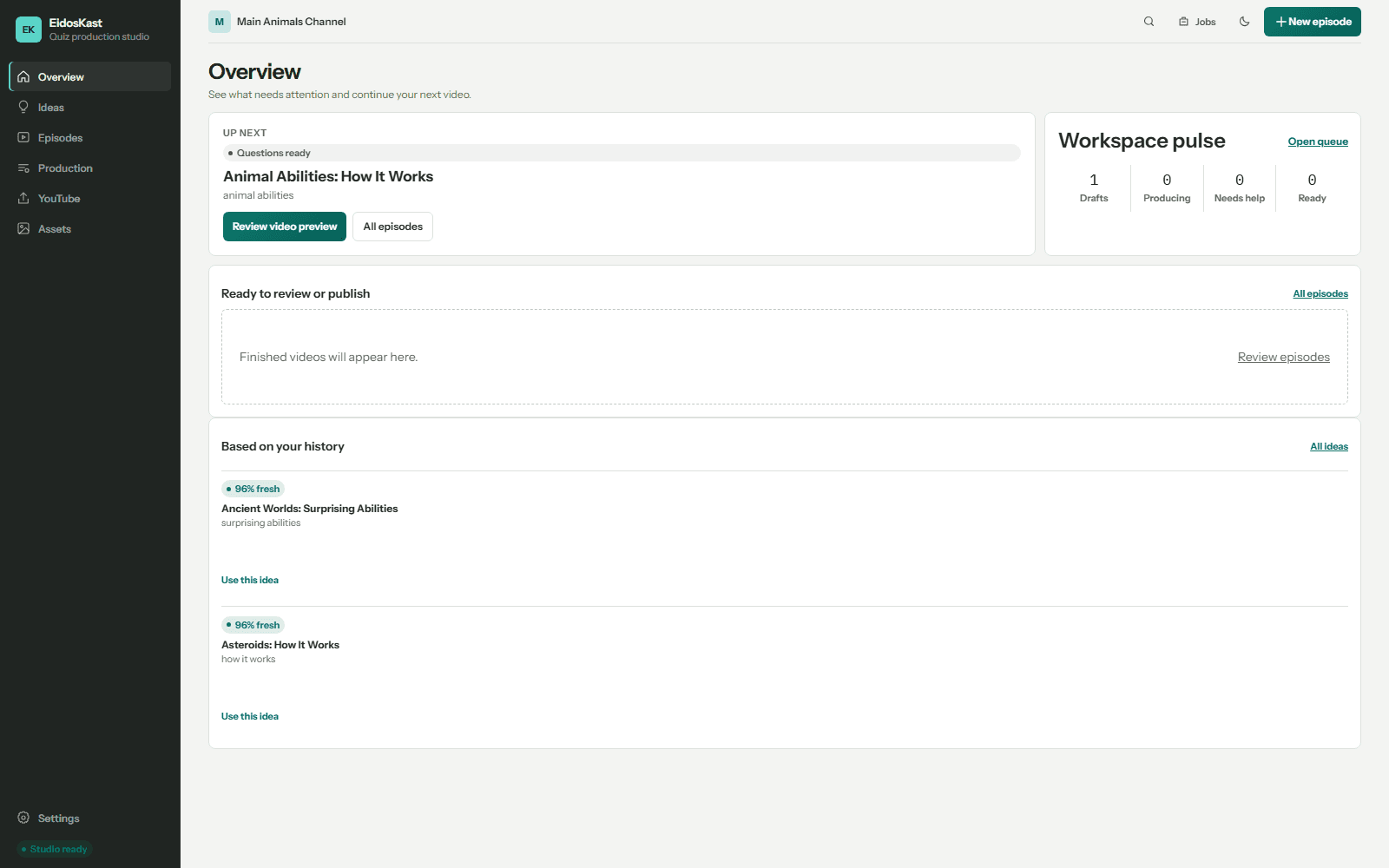Click Review video preview button
This screenshot has height=868, width=1389.
(285, 227)
